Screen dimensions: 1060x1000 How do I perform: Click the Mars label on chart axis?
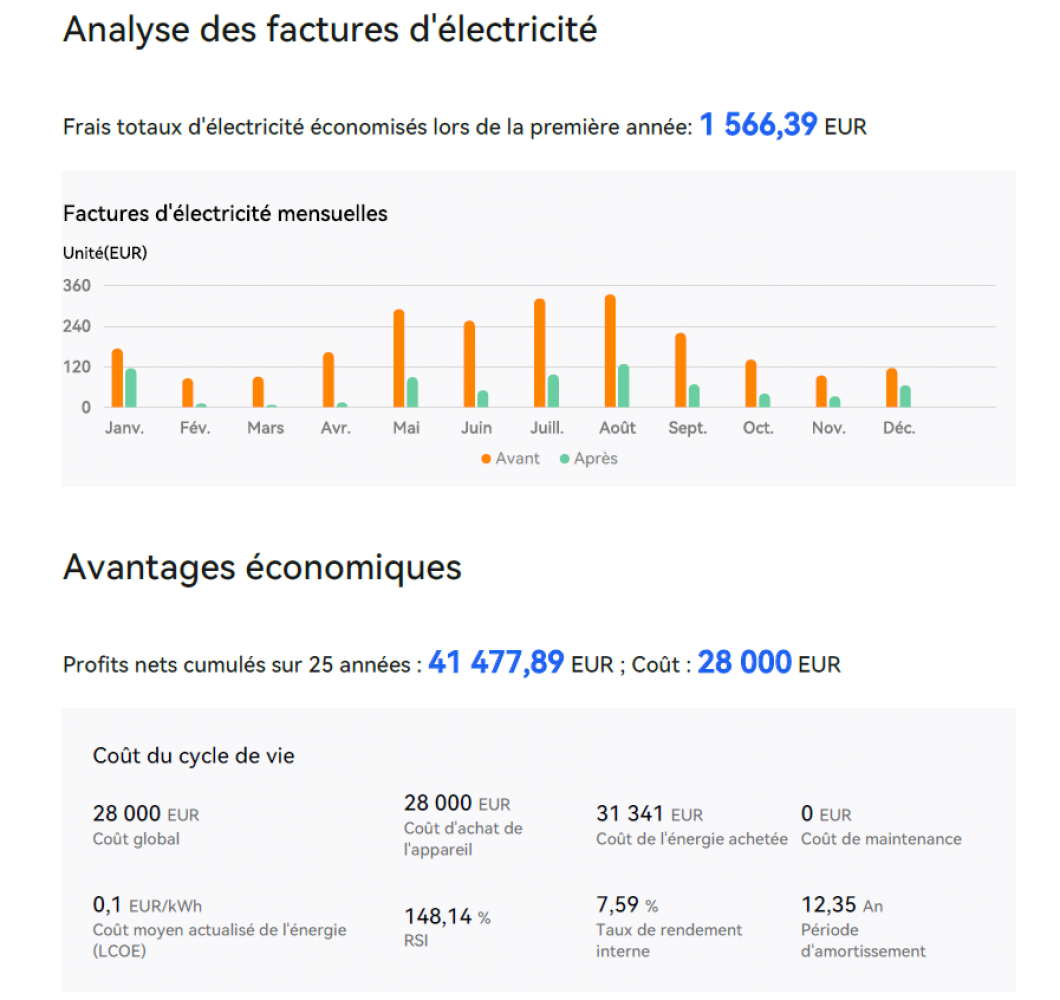point(265,428)
